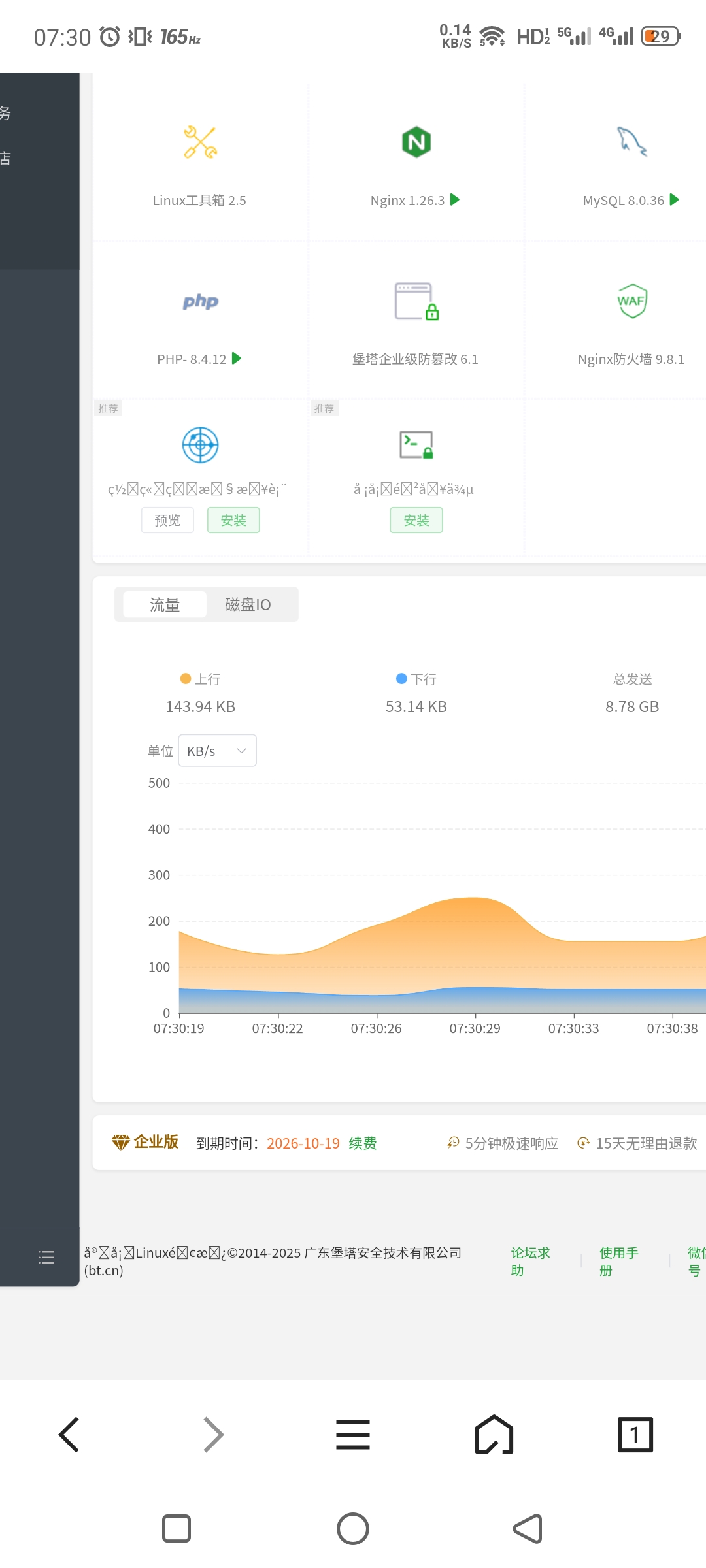This screenshot has width=706, height=1568.
Task: Toggle the MySQL 8.0.36 run status arrow
Action: (x=675, y=200)
